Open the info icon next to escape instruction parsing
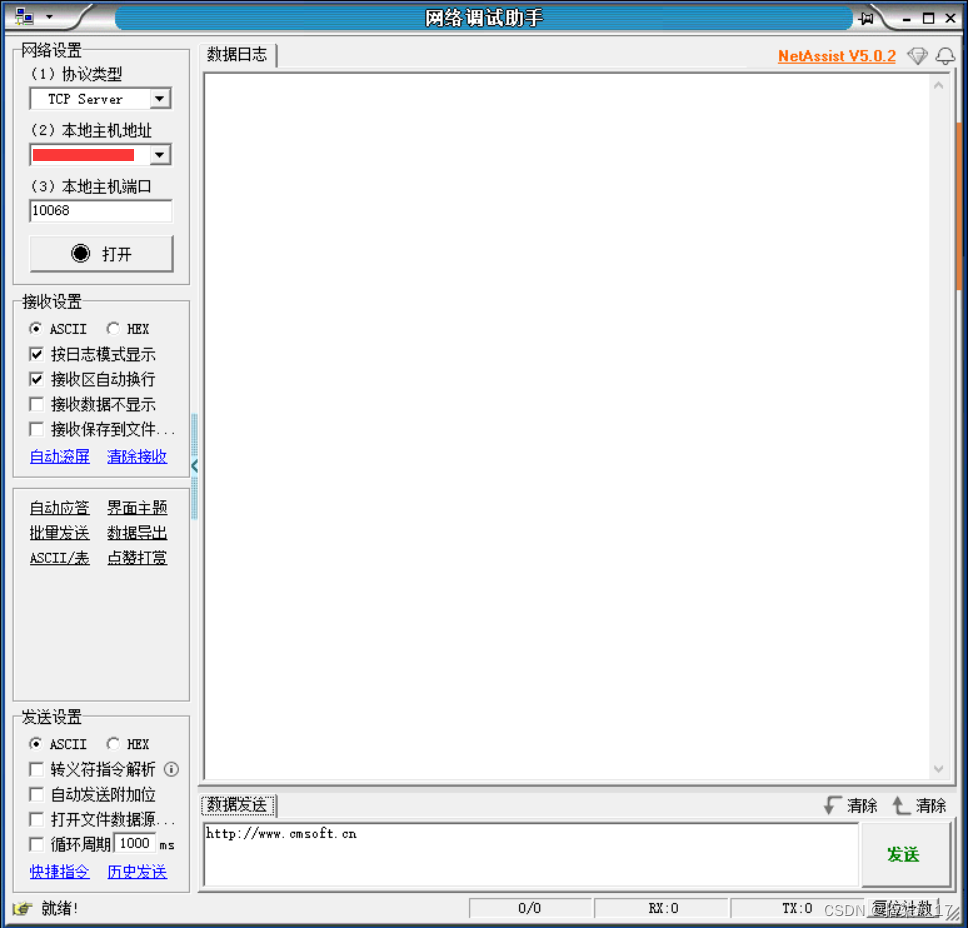The width and height of the screenshot is (968, 928). pyautogui.click(x=170, y=770)
